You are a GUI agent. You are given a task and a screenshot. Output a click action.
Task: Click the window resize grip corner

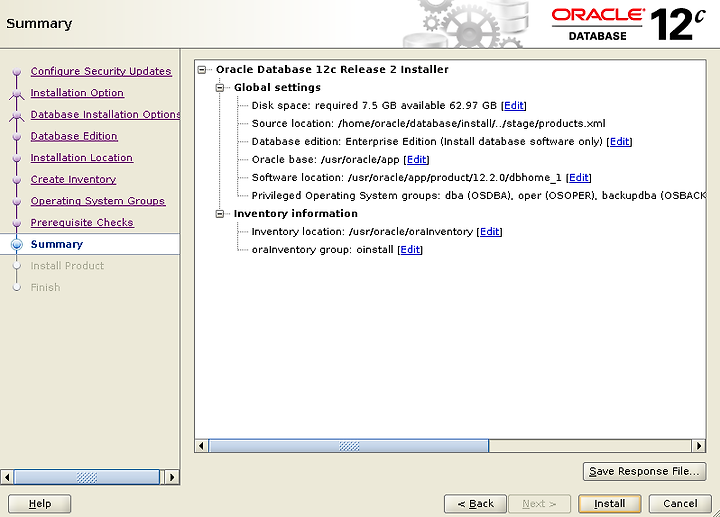click(x=716, y=513)
